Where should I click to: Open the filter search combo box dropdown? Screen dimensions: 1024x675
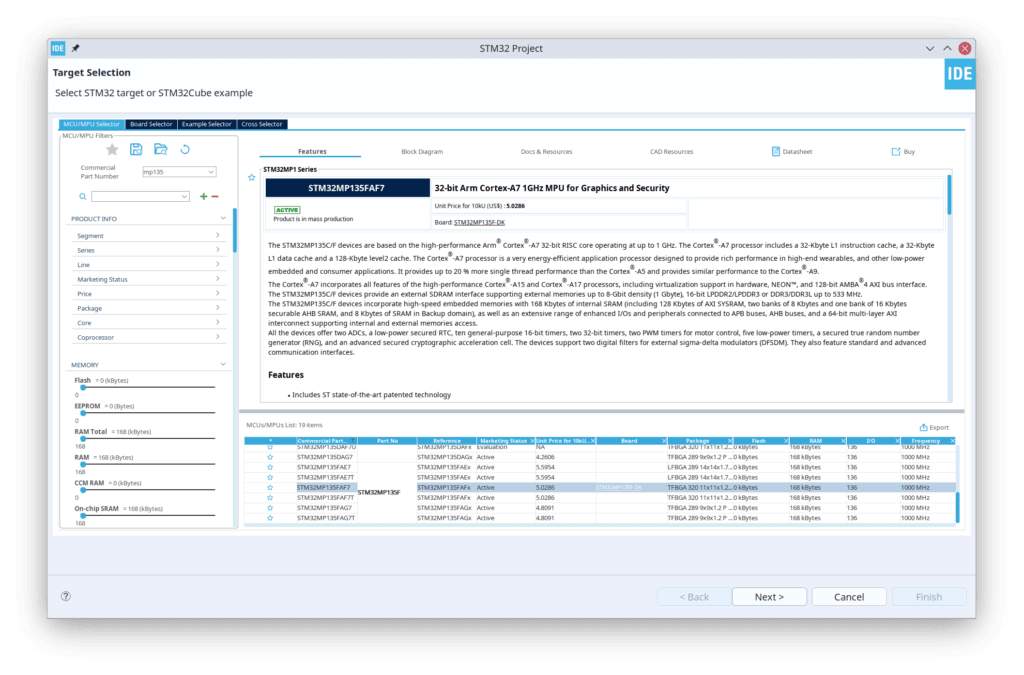tap(184, 196)
